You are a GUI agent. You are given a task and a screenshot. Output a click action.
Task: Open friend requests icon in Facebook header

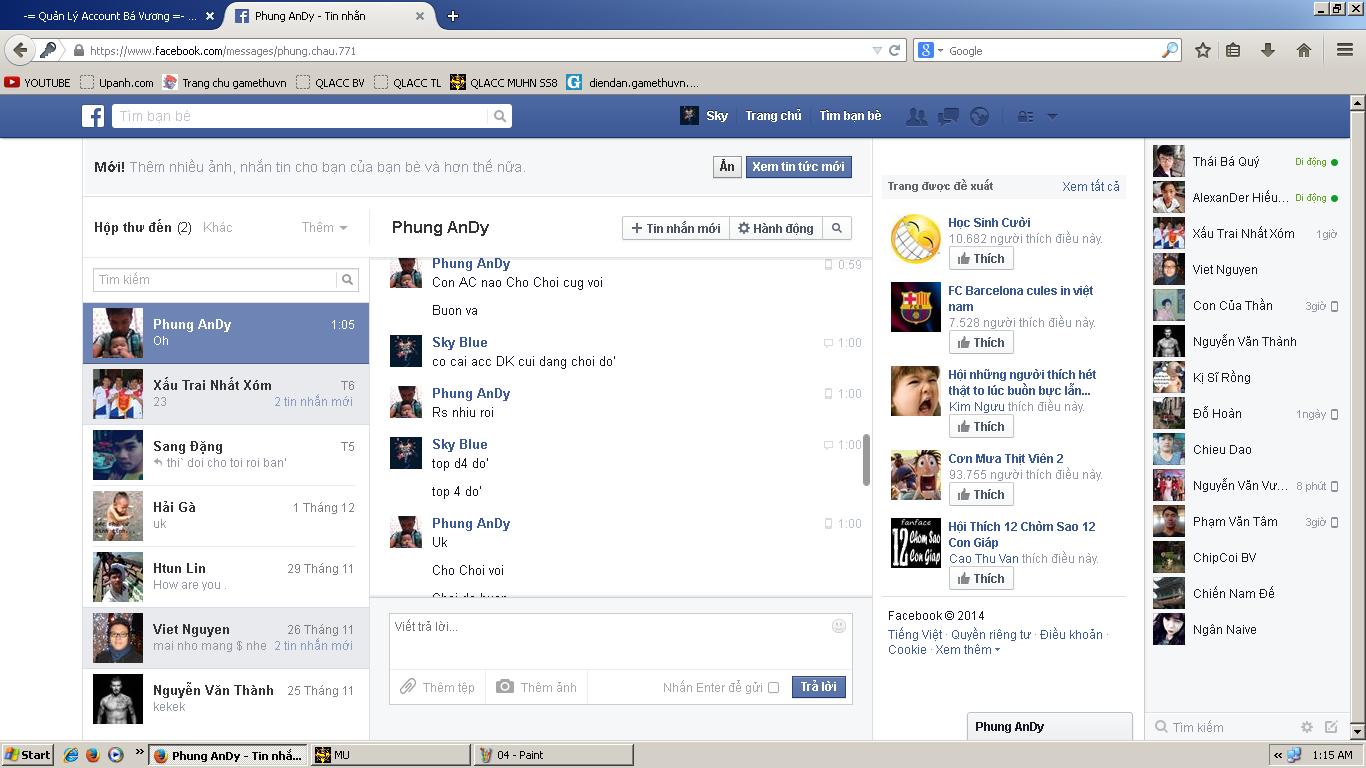[916, 116]
